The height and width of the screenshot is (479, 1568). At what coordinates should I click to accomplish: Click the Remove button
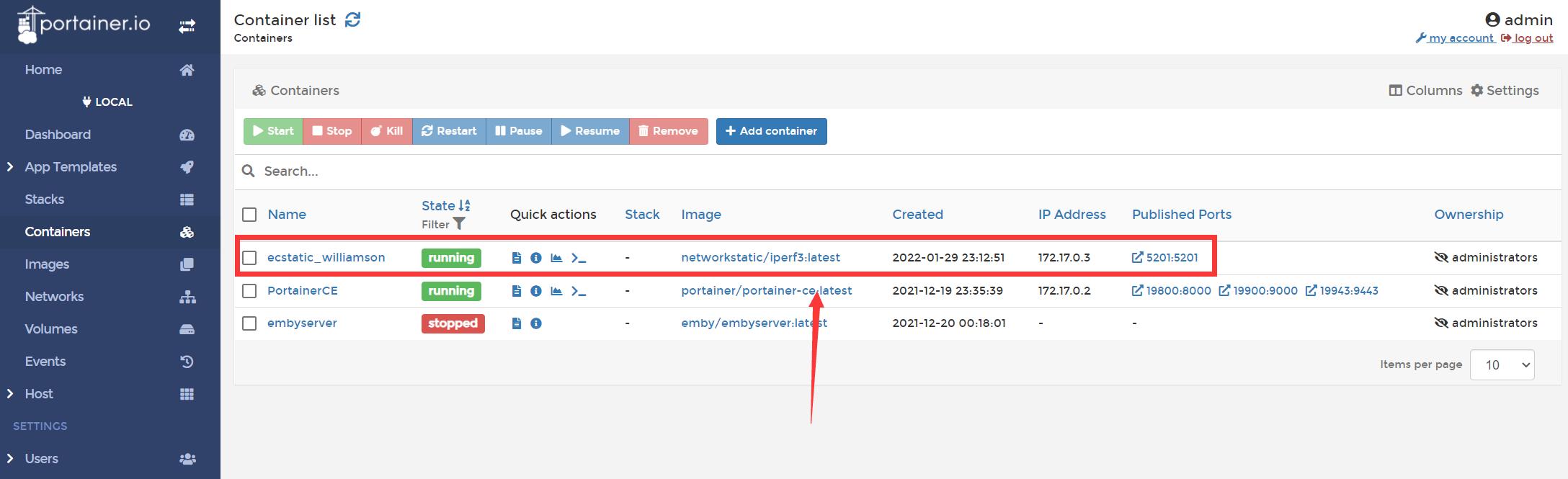click(x=669, y=131)
